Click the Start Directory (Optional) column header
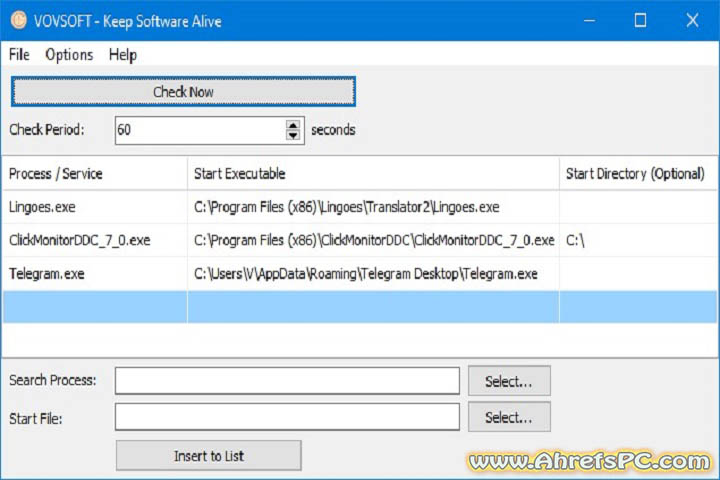 (x=638, y=174)
